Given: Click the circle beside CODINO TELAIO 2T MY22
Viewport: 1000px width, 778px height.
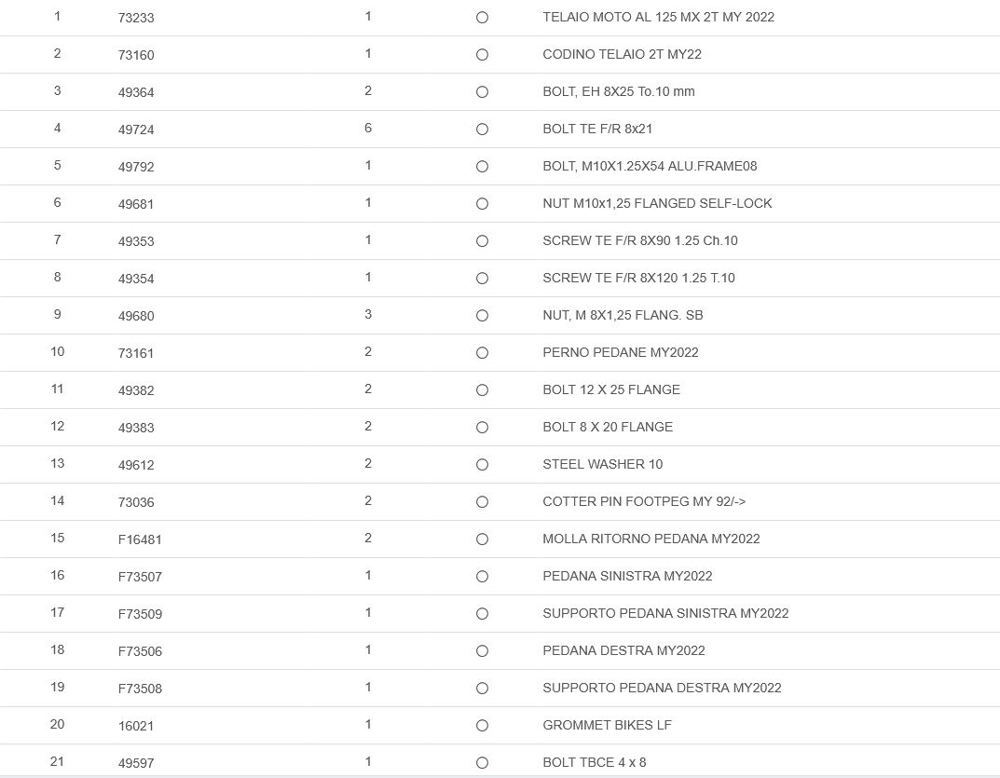Looking at the screenshot, I should [x=482, y=55].
